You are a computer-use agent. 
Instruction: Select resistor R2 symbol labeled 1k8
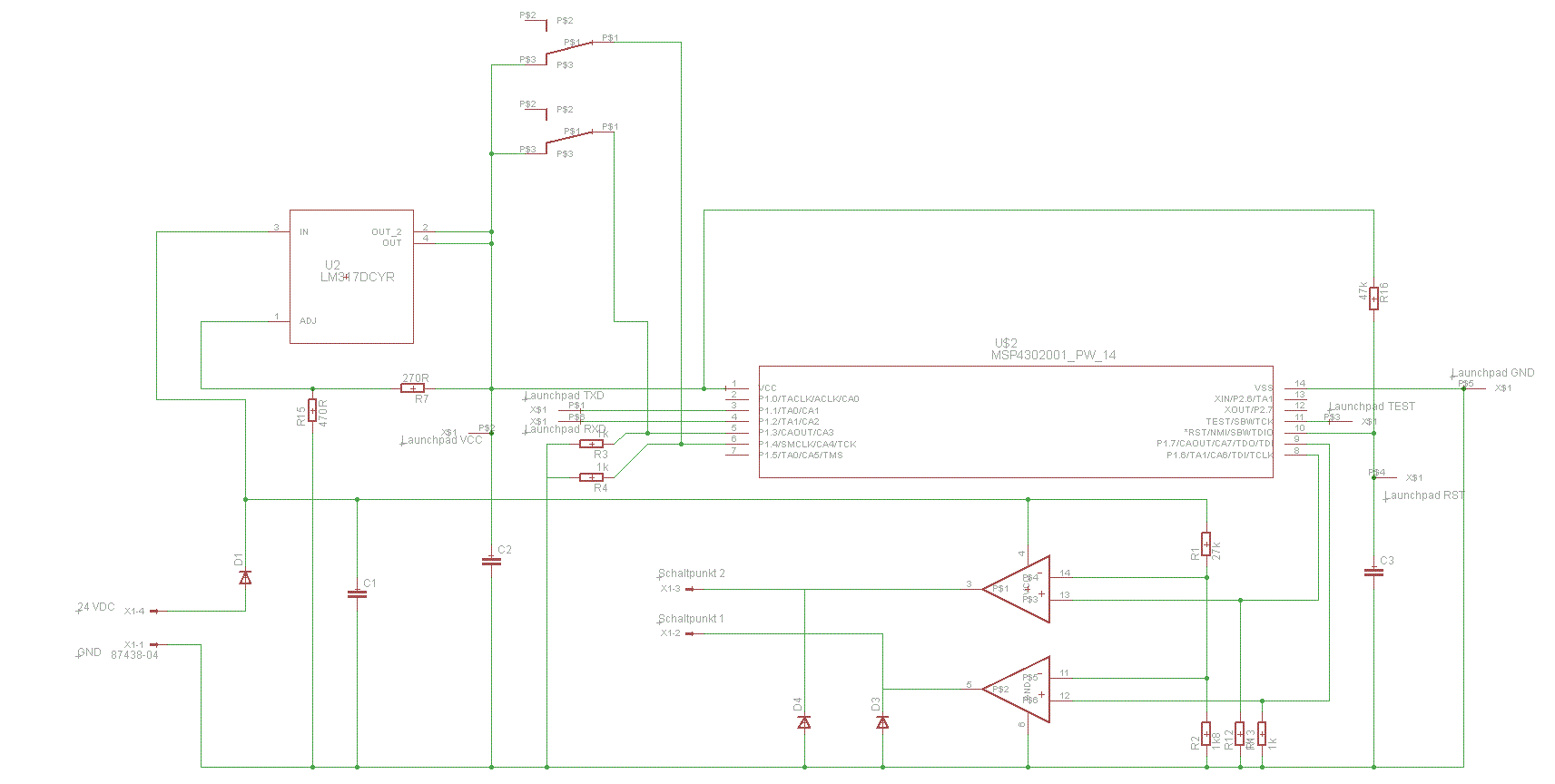click(1206, 734)
